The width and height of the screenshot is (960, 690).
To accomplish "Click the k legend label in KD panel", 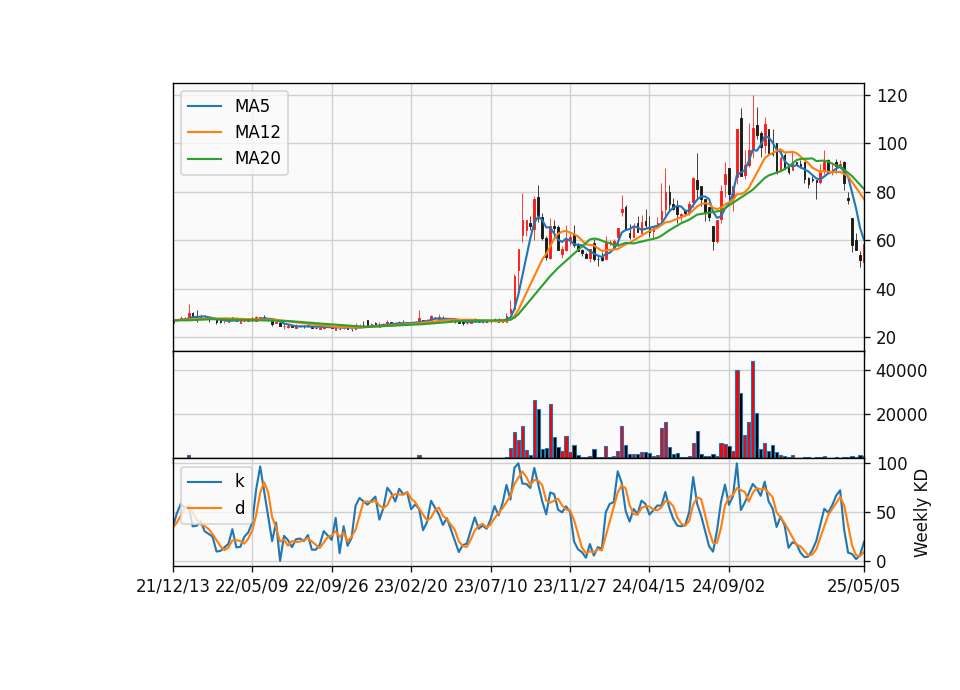I will 239,481.
